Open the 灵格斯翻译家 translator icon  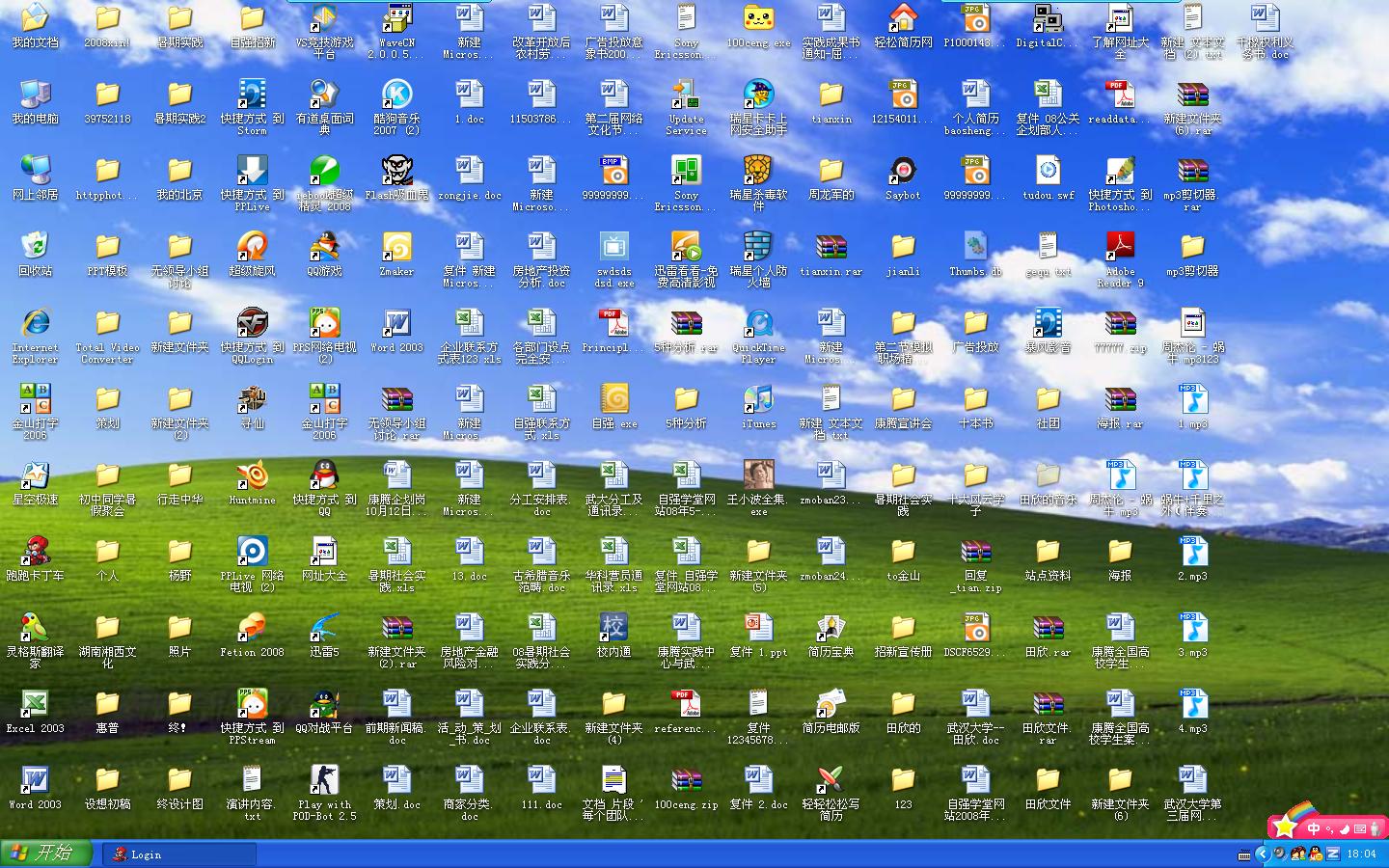[35, 640]
